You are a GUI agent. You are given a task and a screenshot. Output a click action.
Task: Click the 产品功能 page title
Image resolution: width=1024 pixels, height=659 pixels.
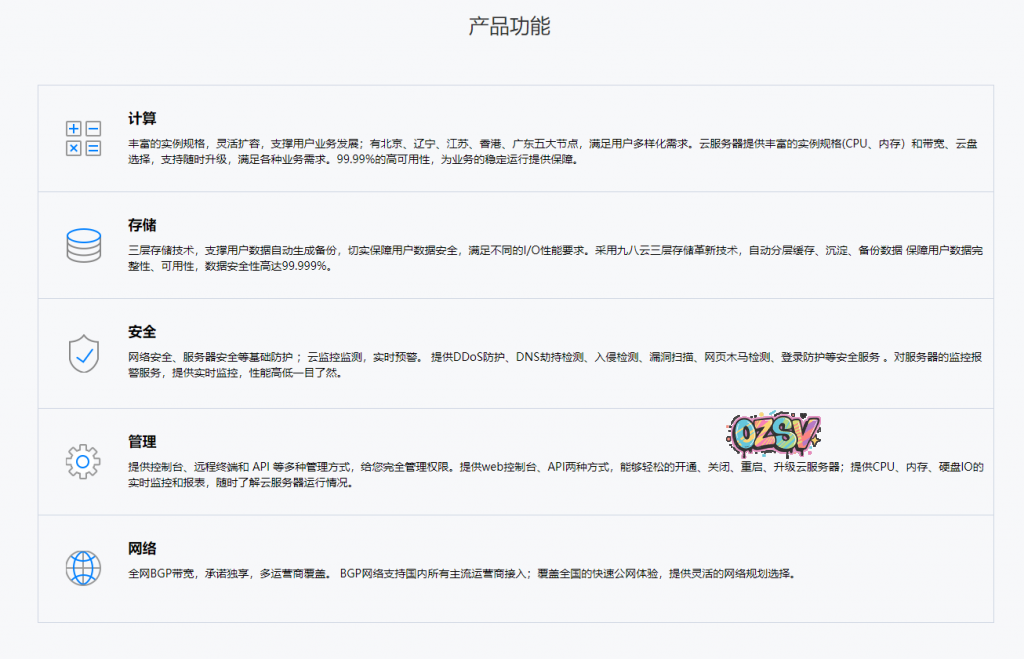click(510, 26)
